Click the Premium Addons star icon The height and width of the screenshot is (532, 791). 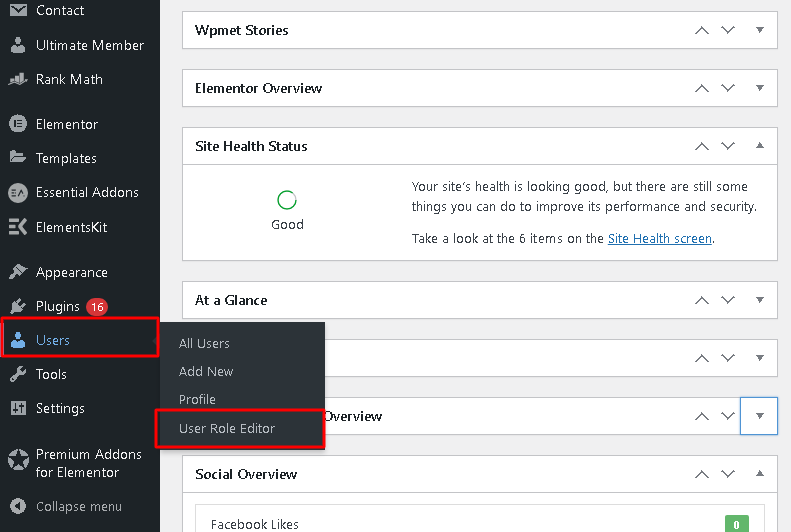[18, 459]
